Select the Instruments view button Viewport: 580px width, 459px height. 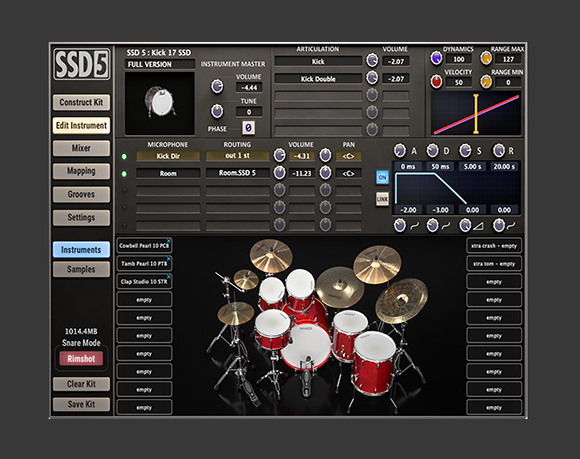(x=81, y=250)
